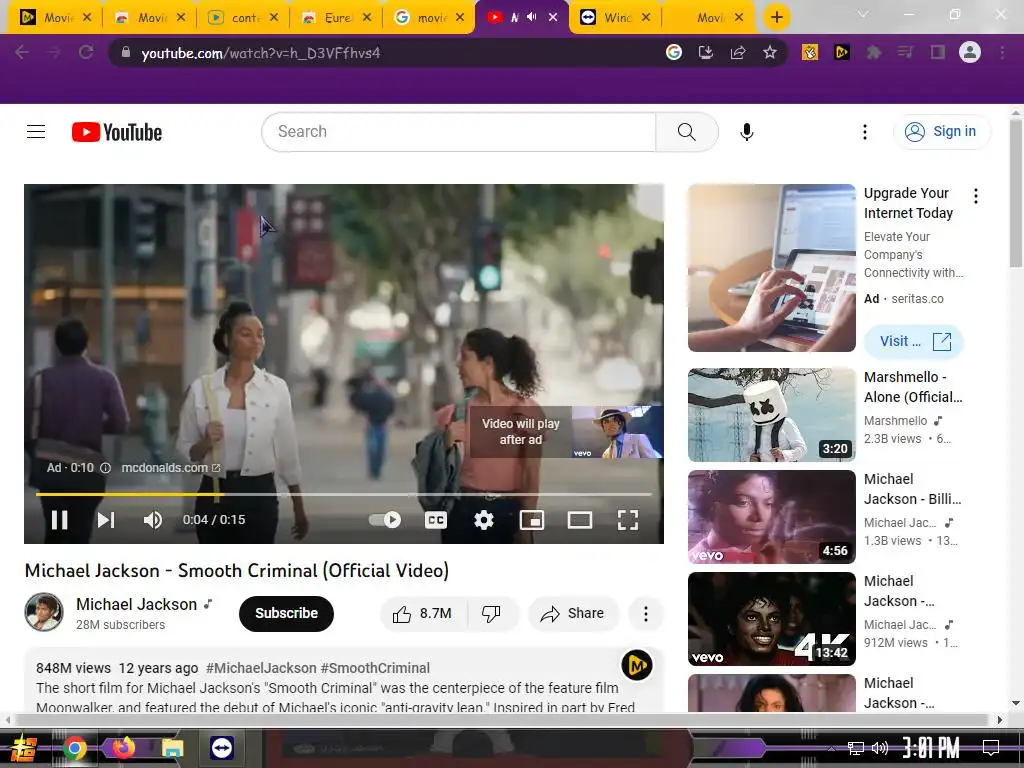Viewport: 1024px width, 768px height.
Task: Open the 13:42 Michael Jackson 4K video thumbnail
Action: [x=771, y=618]
